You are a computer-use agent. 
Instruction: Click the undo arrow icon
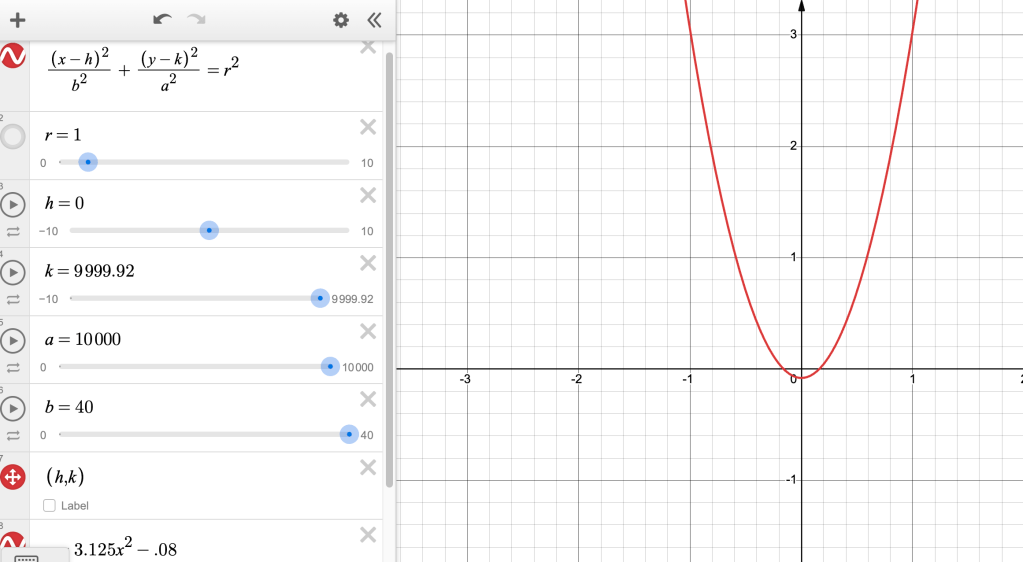click(162, 20)
